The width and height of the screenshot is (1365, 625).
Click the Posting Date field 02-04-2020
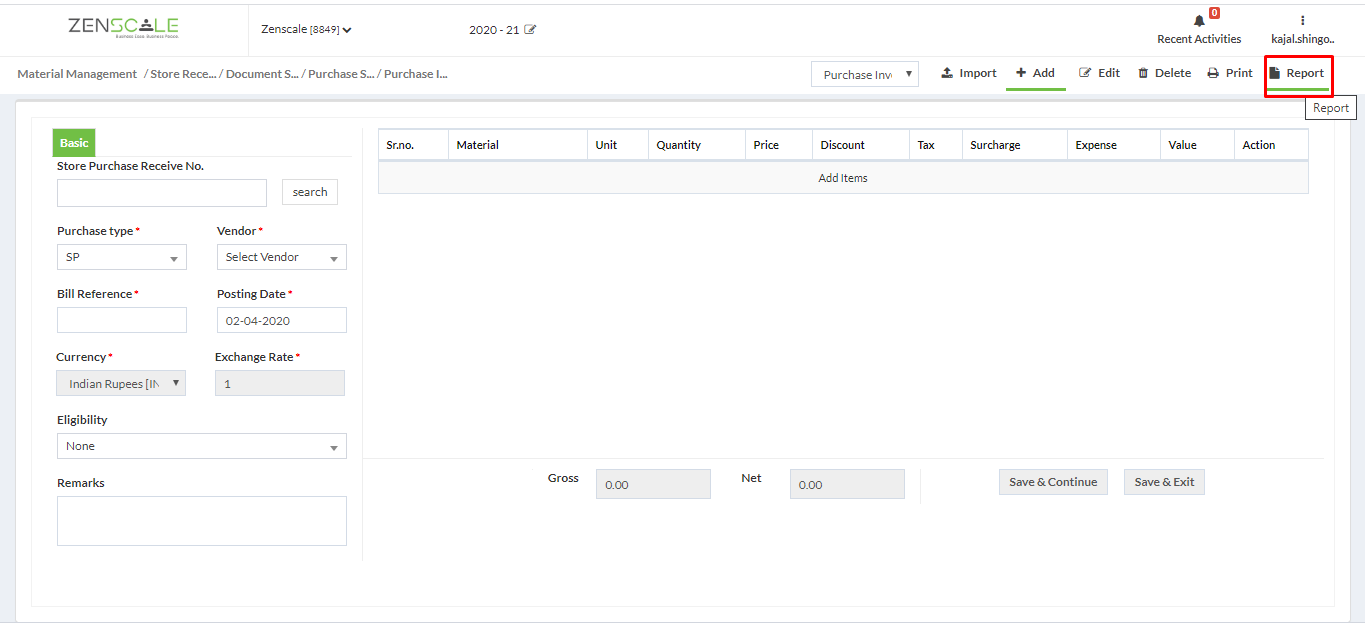click(x=282, y=320)
